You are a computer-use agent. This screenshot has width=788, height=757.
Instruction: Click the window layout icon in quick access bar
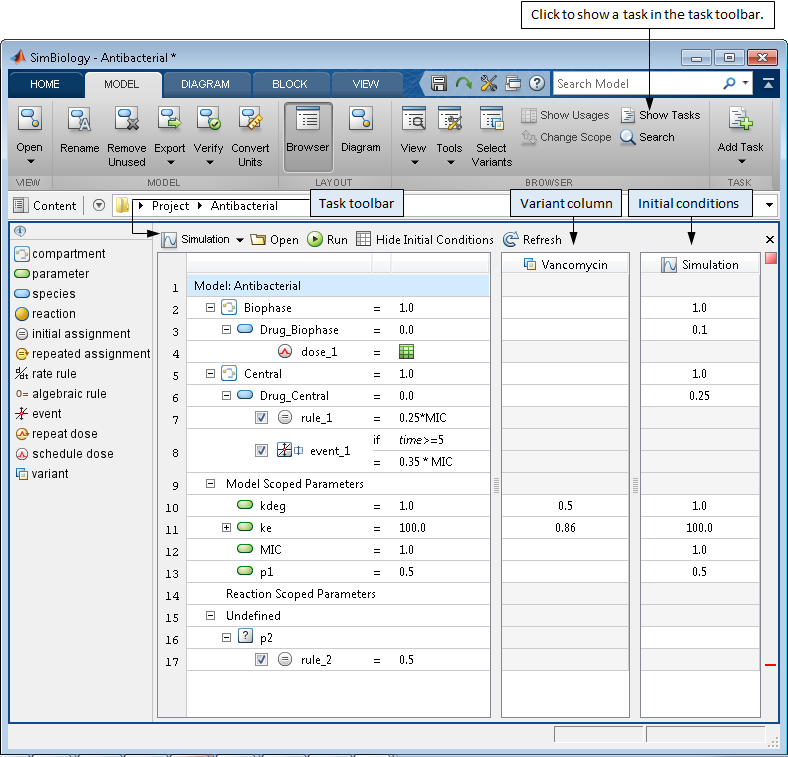513,83
